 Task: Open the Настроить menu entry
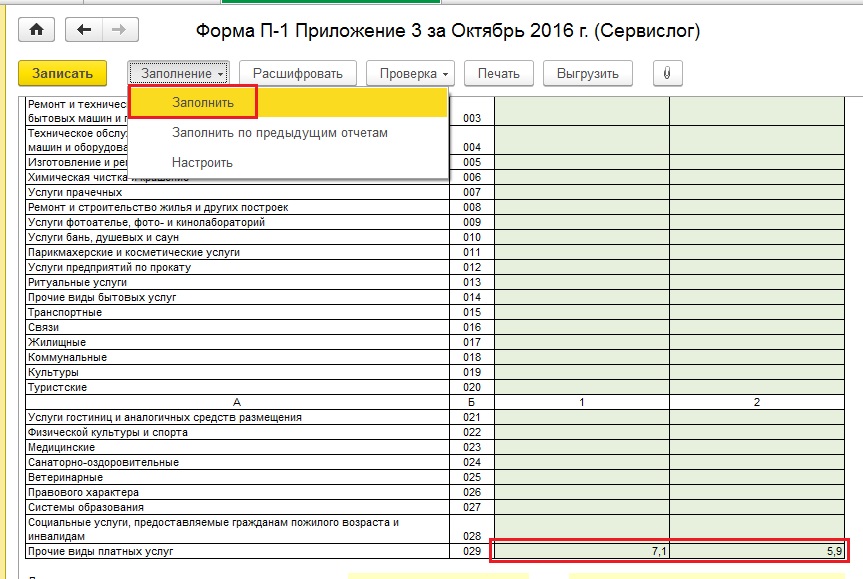pos(288,162)
